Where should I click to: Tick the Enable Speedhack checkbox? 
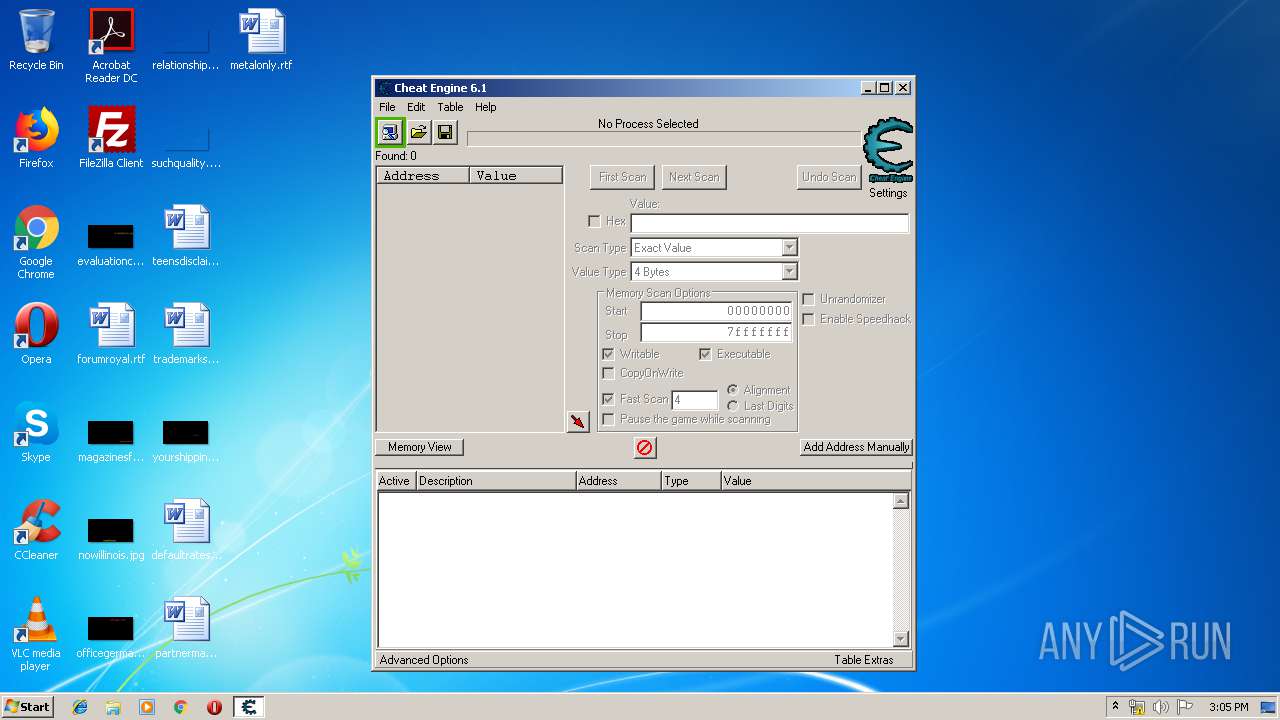tap(808, 319)
